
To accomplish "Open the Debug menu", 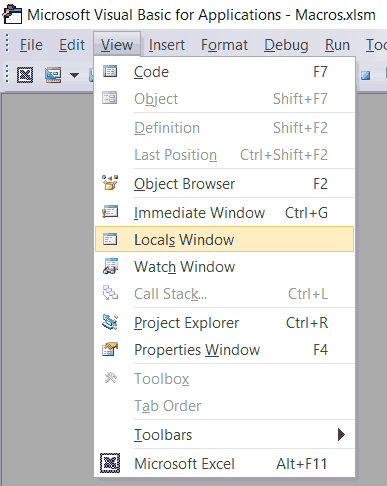I will click(x=286, y=45).
